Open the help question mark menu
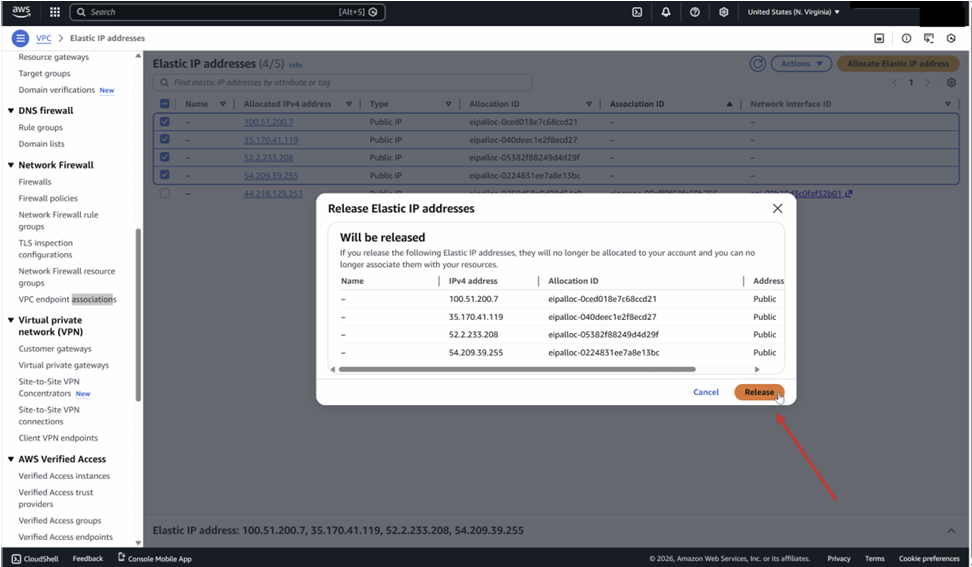 pyautogui.click(x=695, y=12)
